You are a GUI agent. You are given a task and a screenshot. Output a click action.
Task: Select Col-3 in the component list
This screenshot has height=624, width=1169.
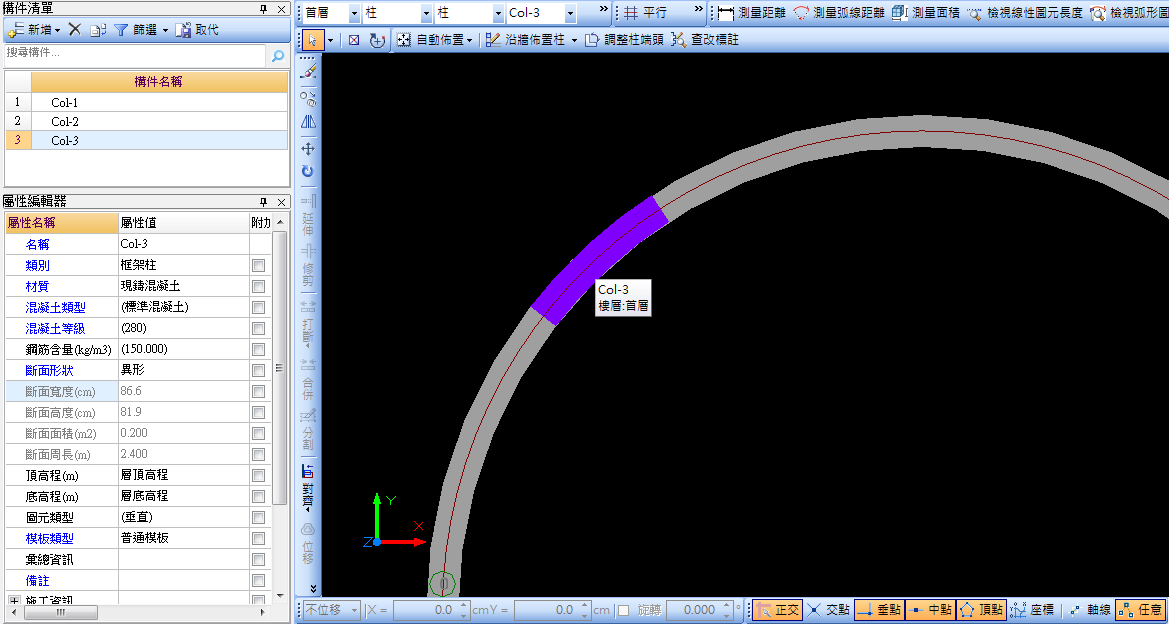coord(159,140)
